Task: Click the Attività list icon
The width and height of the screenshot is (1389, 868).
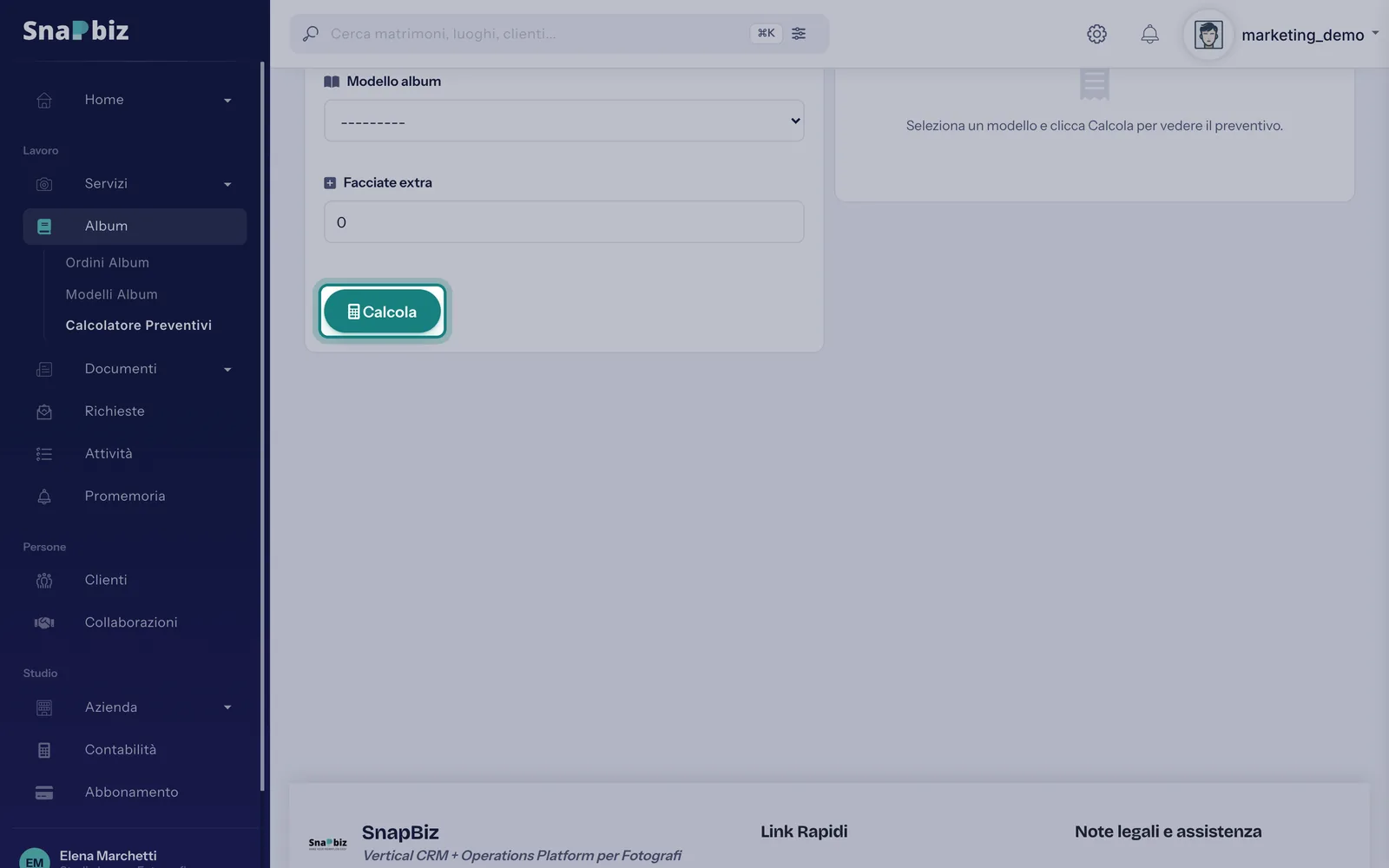Action: 44,454
